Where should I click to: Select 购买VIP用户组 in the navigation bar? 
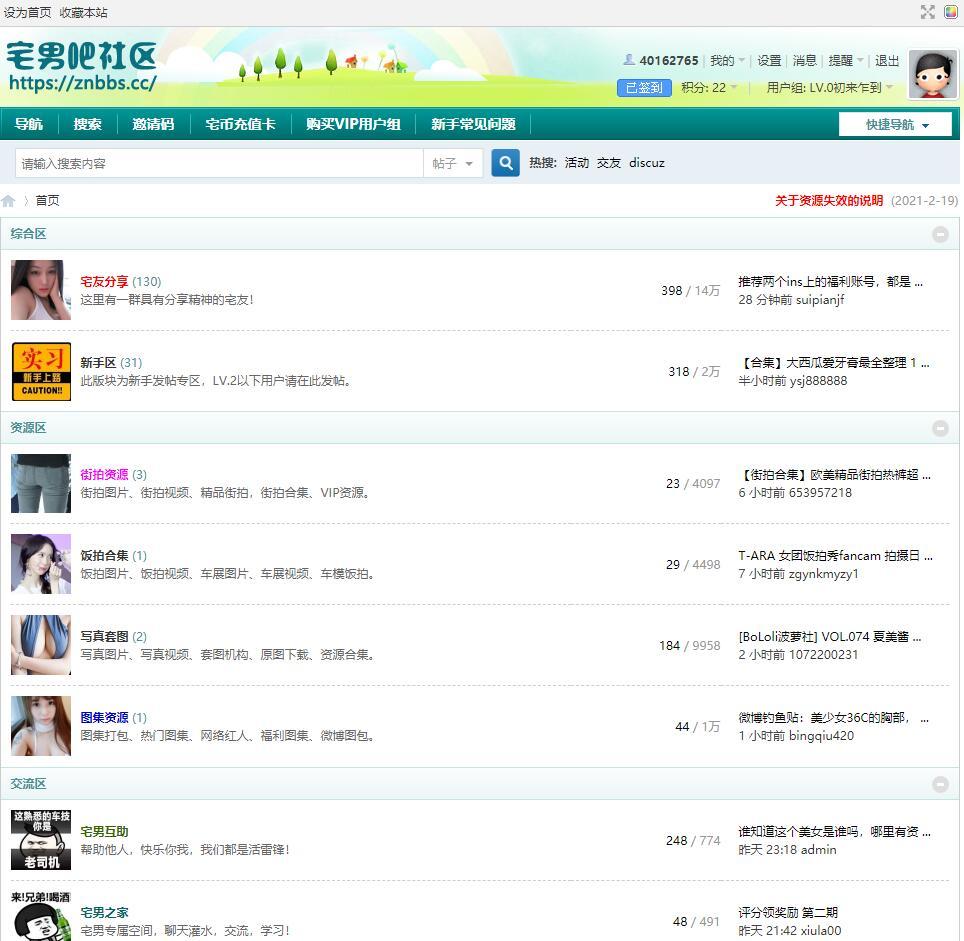pyautogui.click(x=353, y=125)
